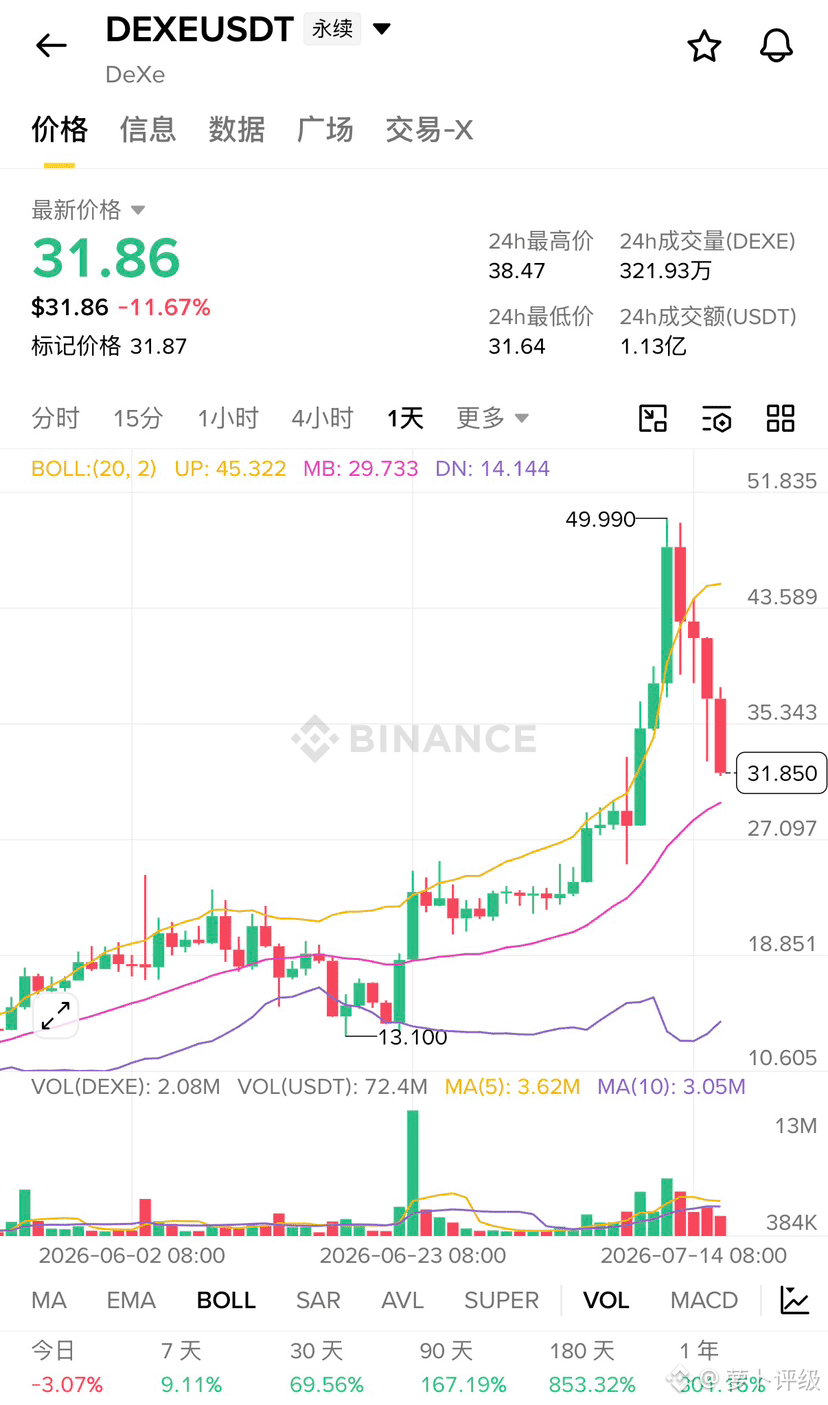Tap the -11.67% change value
The image size is (828, 1405).
tap(164, 308)
